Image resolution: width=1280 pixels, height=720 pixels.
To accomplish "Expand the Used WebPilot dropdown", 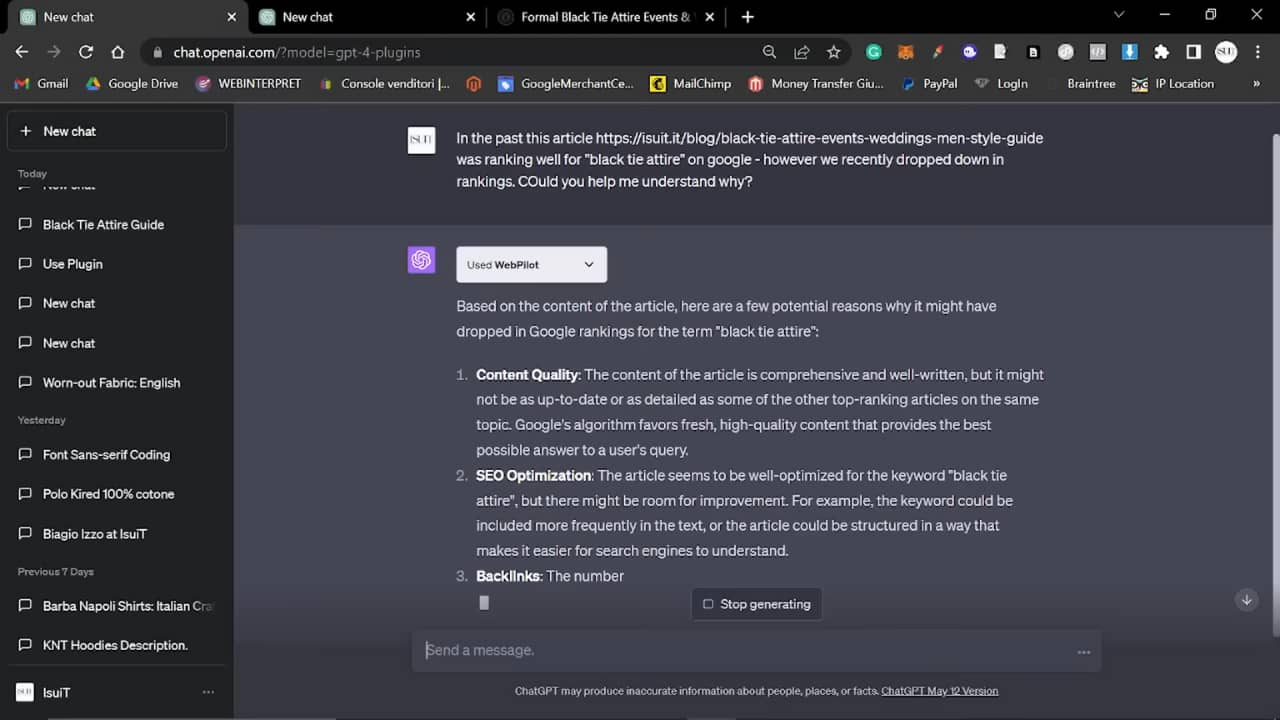I will click(x=531, y=264).
